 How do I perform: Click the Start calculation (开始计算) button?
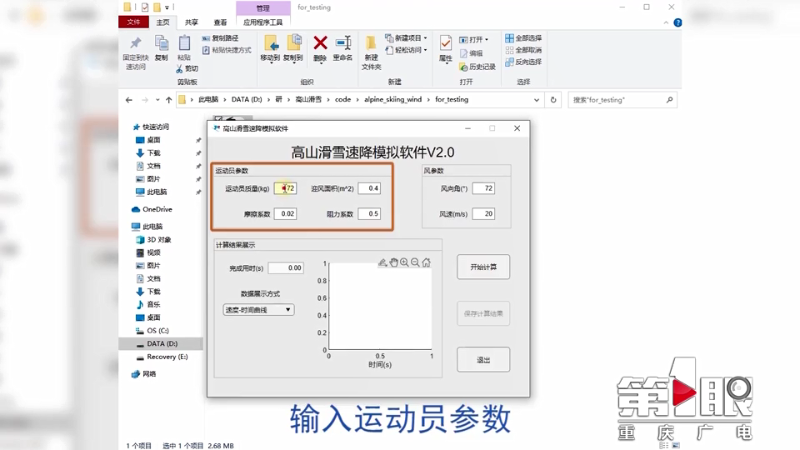483,267
